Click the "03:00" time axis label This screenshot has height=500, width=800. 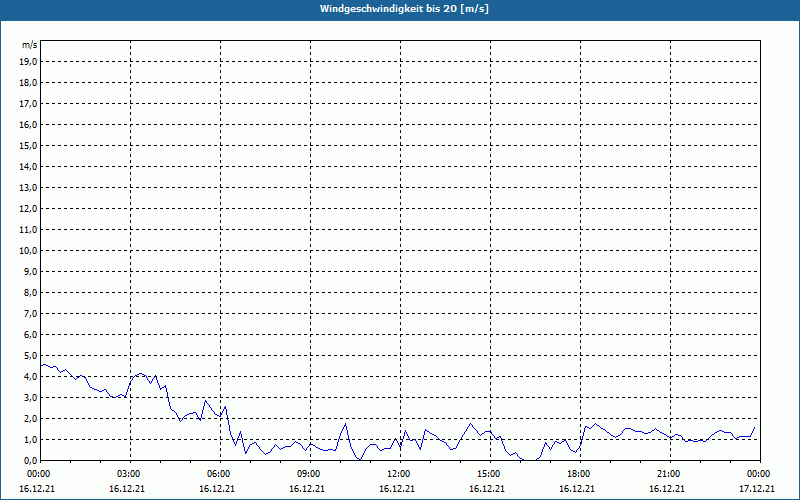pyautogui.click(x=129, y=474)
